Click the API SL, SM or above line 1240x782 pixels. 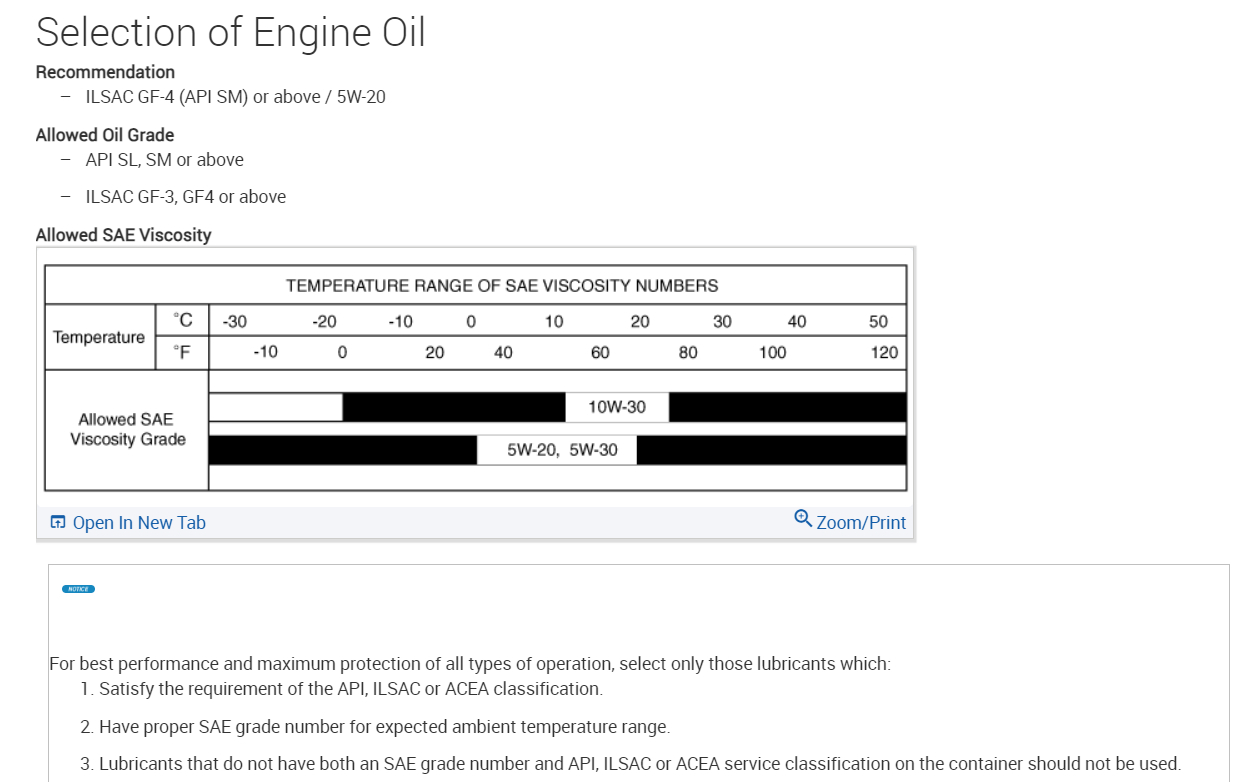coord(164,160)
